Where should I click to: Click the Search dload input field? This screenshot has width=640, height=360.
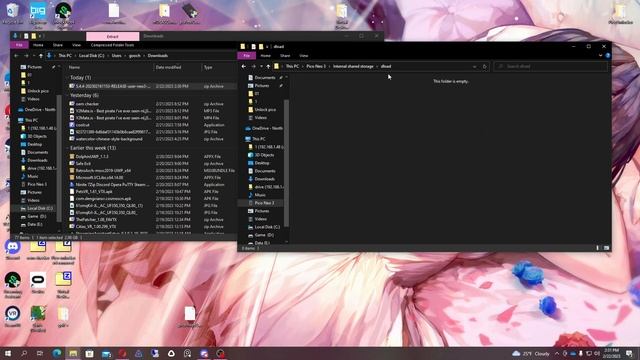(x=551, y=67)
